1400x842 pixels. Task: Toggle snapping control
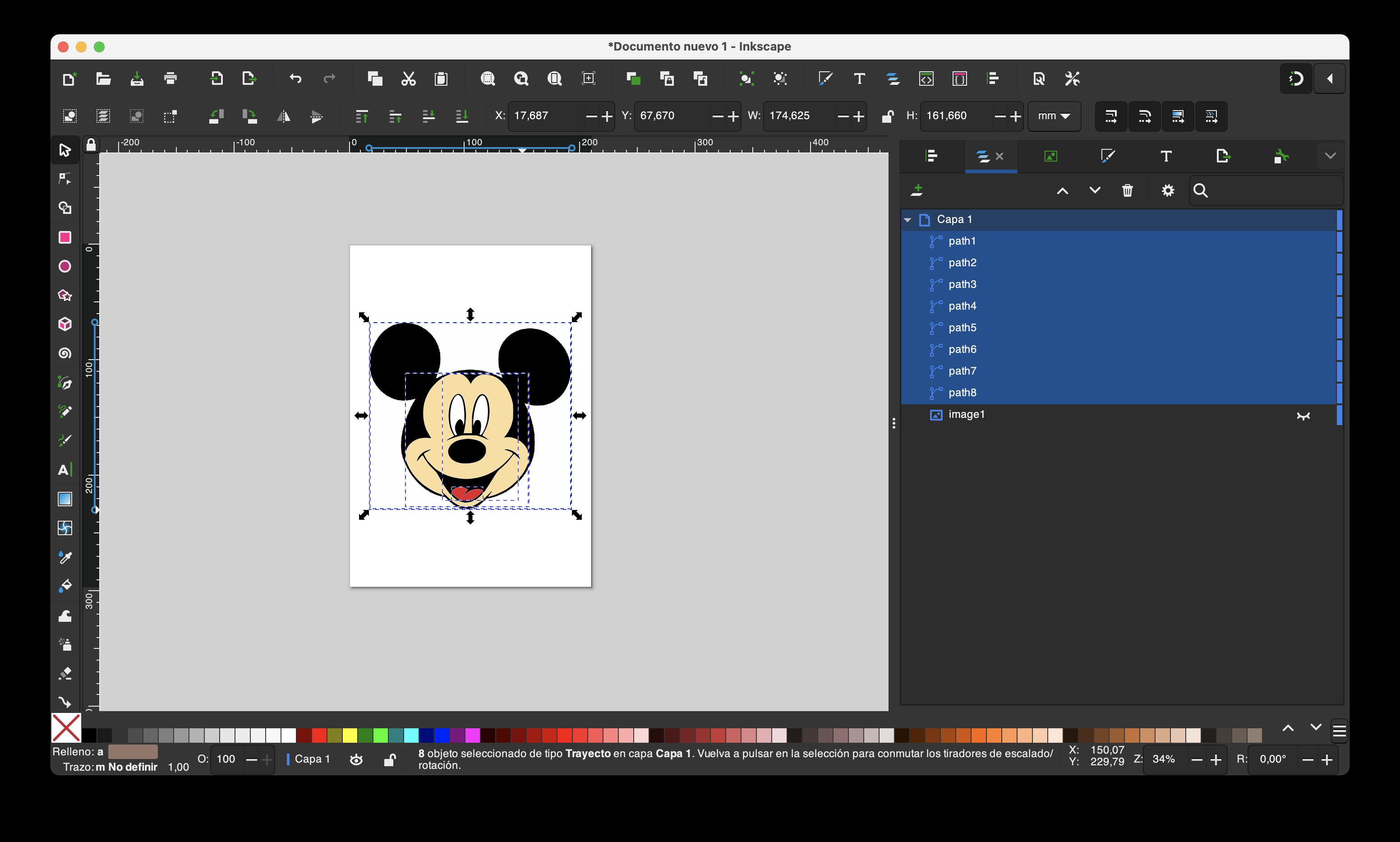coord(1296,79)
